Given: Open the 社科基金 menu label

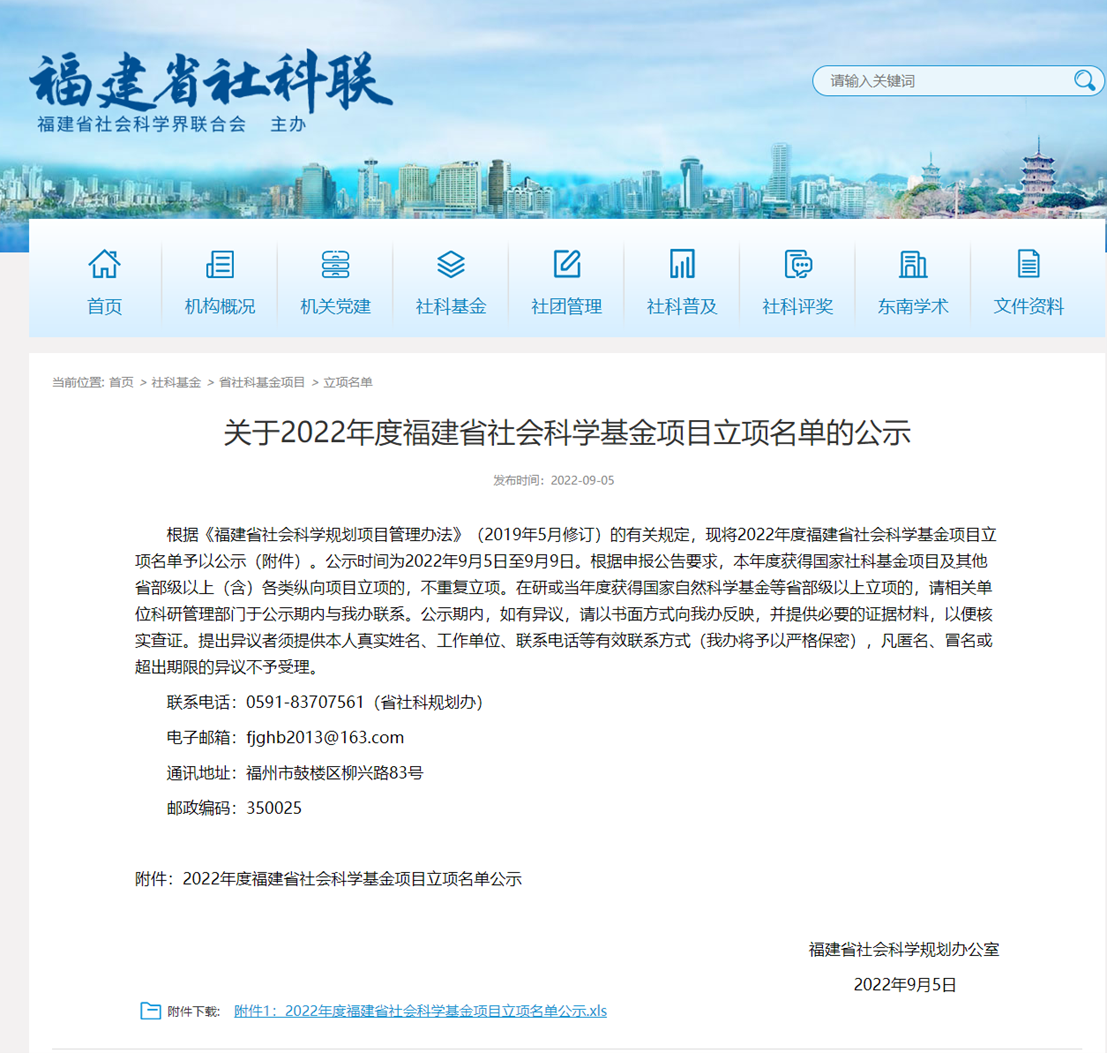Looking at the screenshot, I should (x=451, y=307).
